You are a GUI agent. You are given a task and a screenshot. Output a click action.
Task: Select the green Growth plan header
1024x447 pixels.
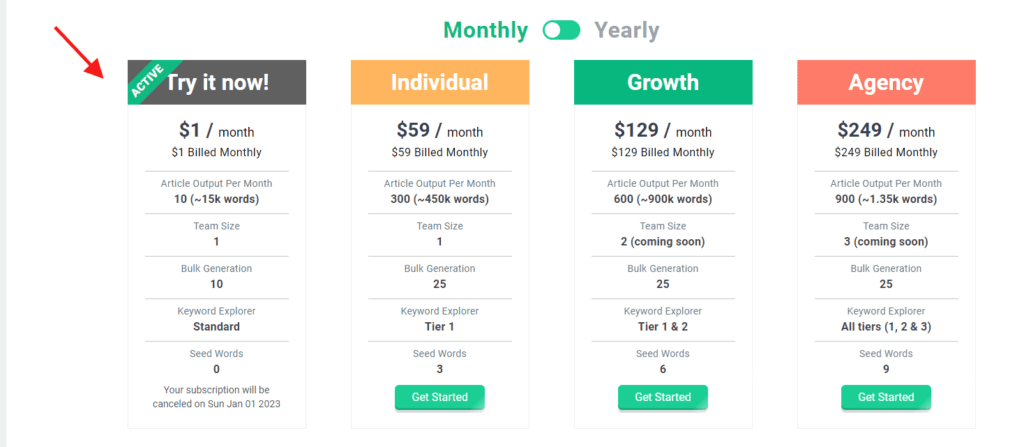coord(663,82)
